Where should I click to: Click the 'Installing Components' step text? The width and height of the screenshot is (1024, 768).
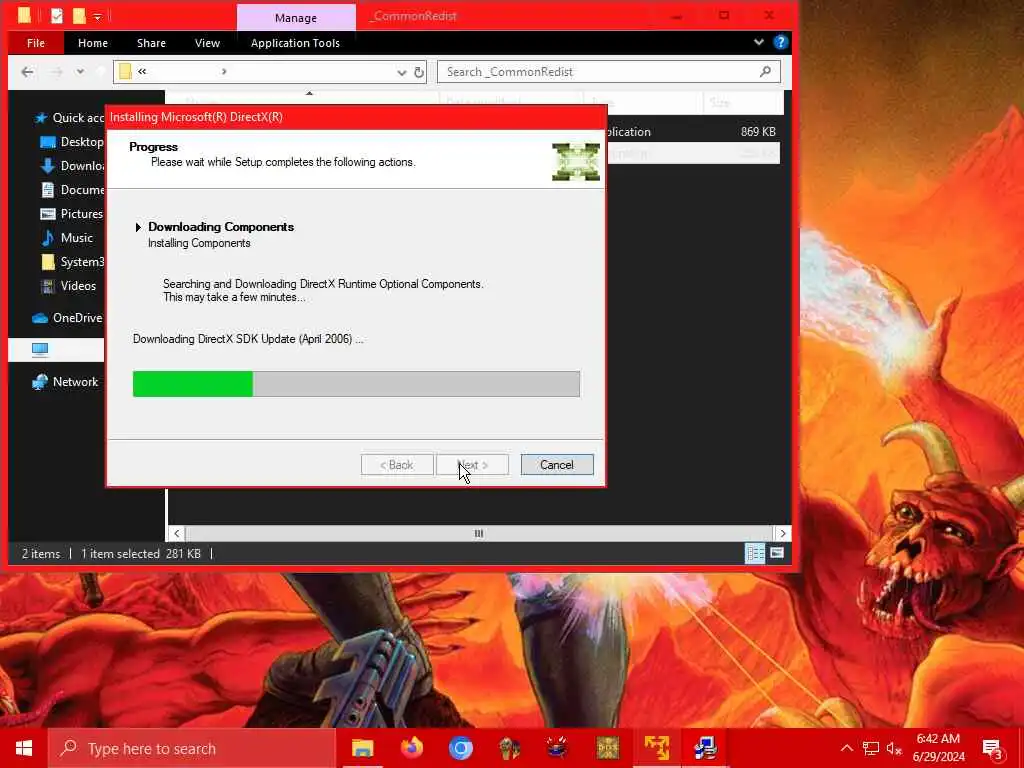pyautogui.click(x=199, y=243)
